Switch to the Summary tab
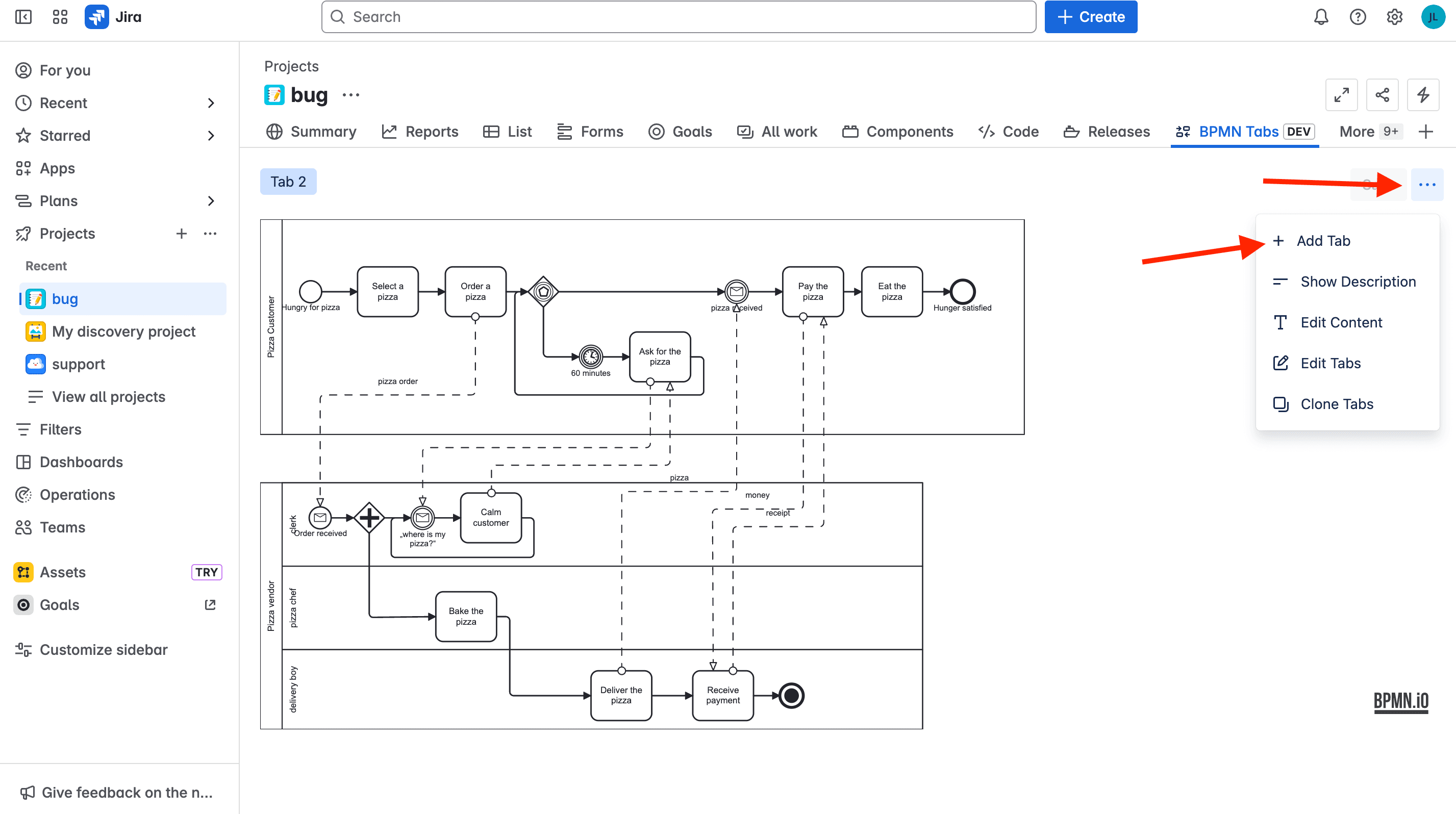The image size is (1456, 814). 311,132
